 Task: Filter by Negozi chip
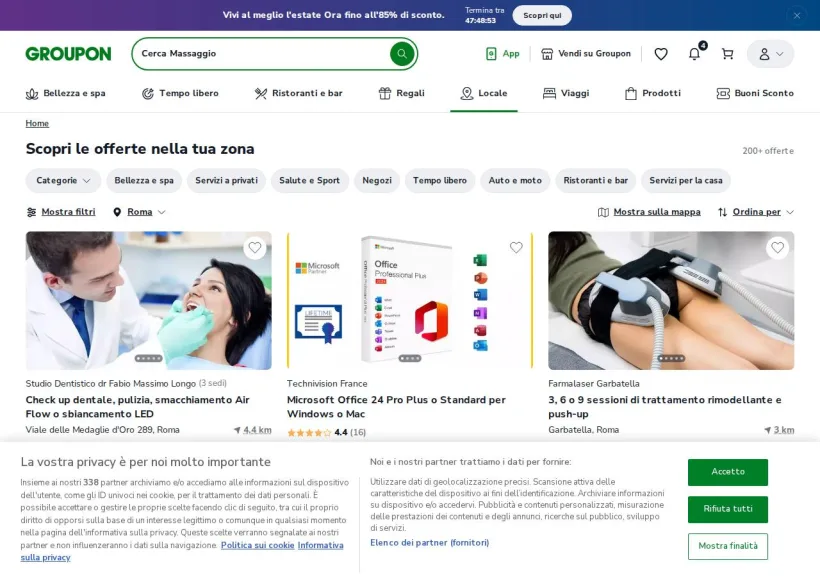pos(377,180)
